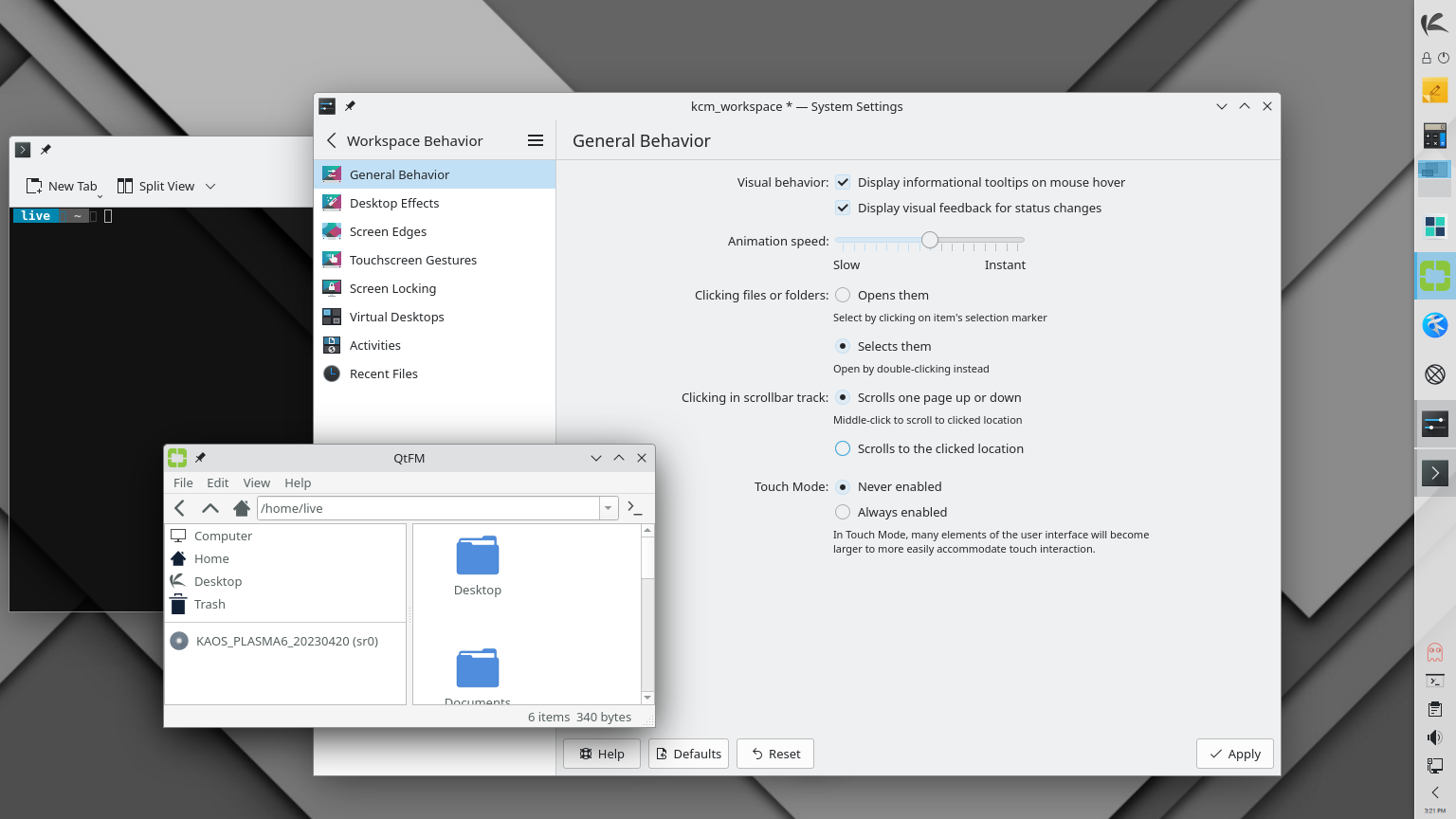
Task: Open the Help menu in QtFM
Action: [298, 482]
